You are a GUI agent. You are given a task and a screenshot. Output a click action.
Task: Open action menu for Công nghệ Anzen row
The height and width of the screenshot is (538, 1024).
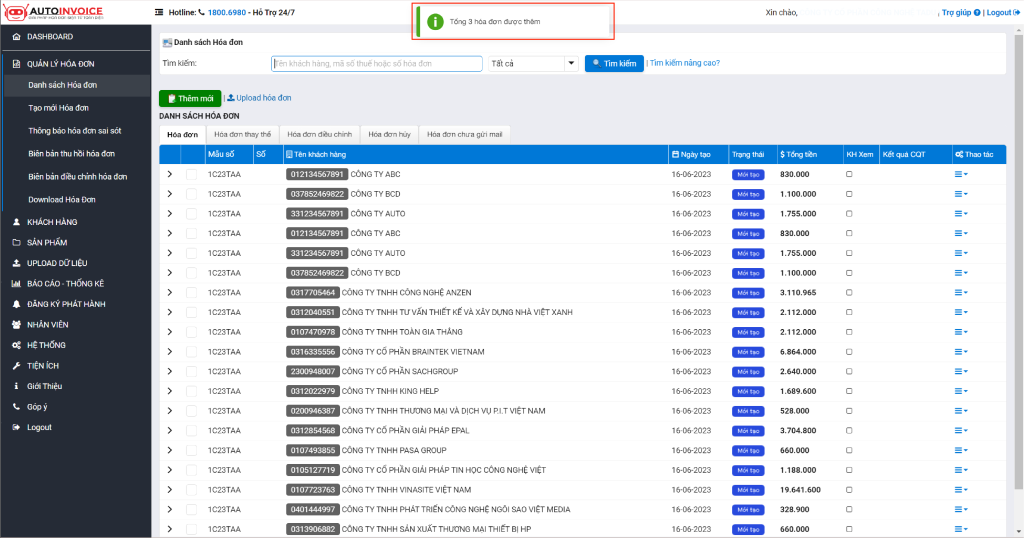961,293
